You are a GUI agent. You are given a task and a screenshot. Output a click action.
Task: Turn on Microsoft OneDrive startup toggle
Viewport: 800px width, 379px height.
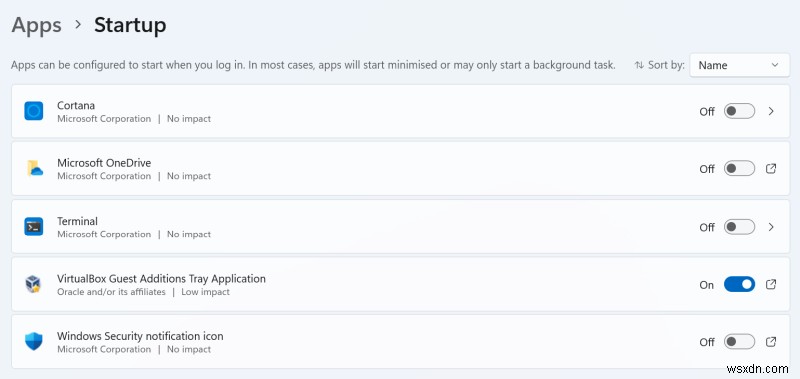[x=739, y=168]
